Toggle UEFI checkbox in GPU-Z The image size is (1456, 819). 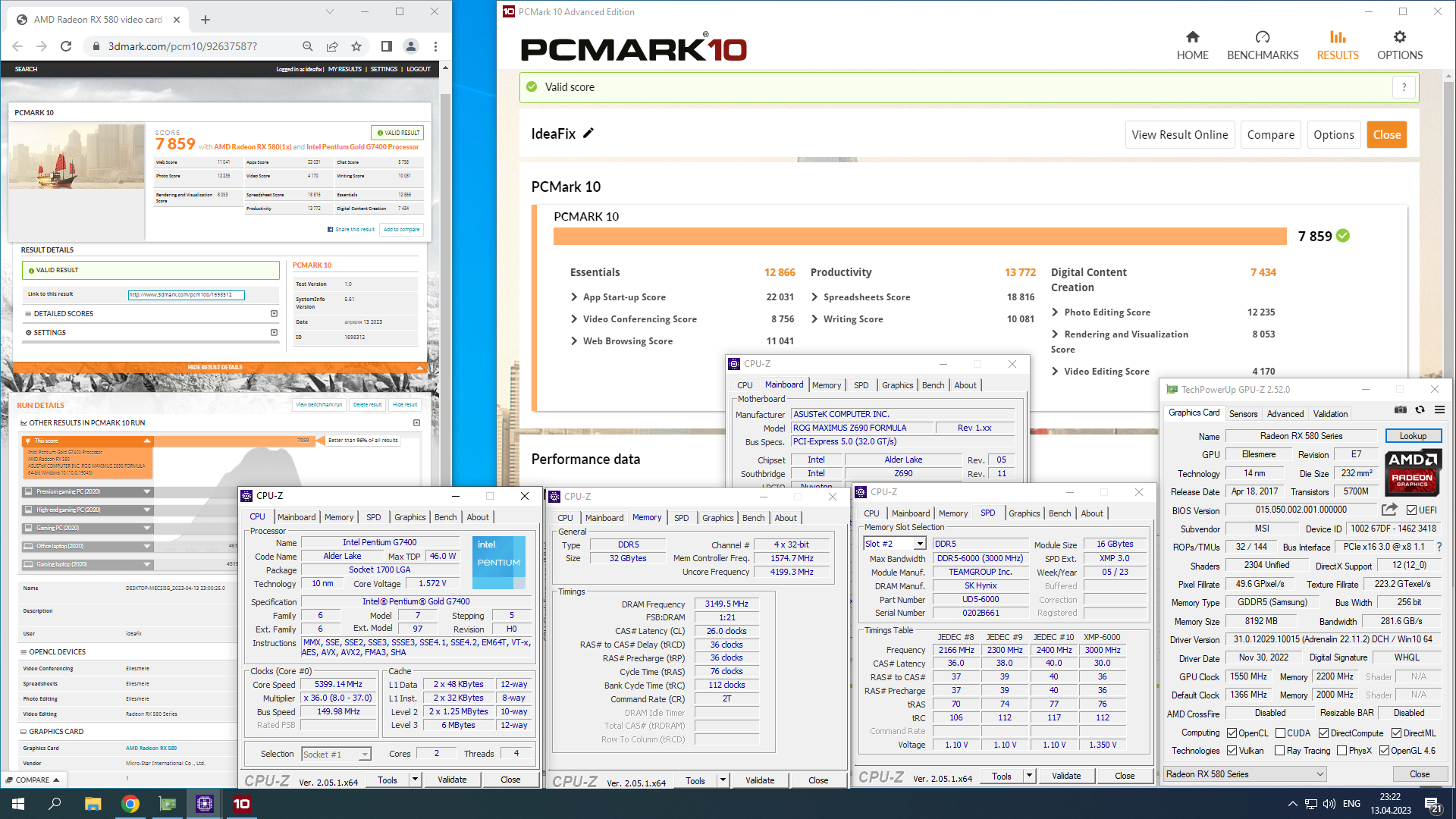click(1411, 510)
